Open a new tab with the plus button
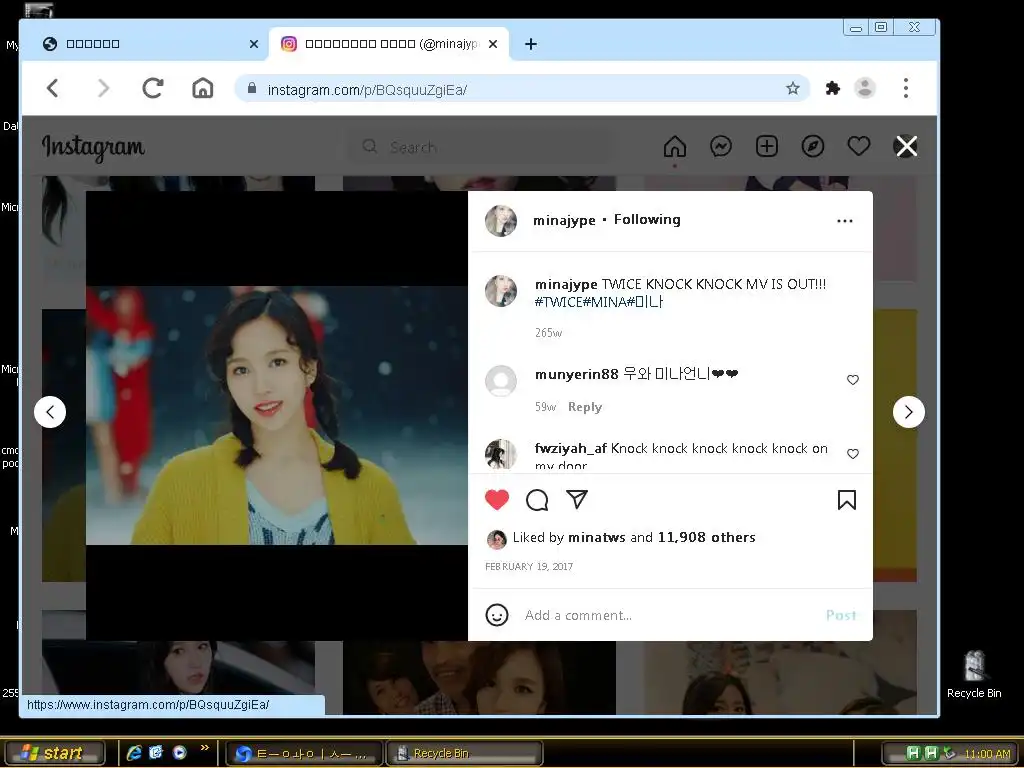 (531, 44)
